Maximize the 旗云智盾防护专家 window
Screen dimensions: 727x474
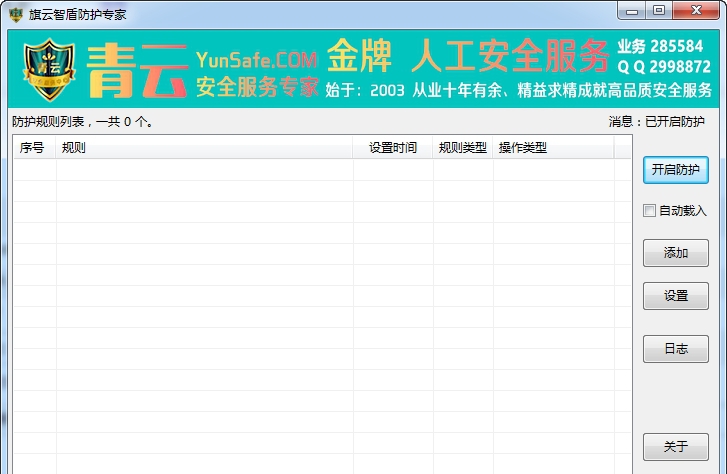tap(659, 11)
